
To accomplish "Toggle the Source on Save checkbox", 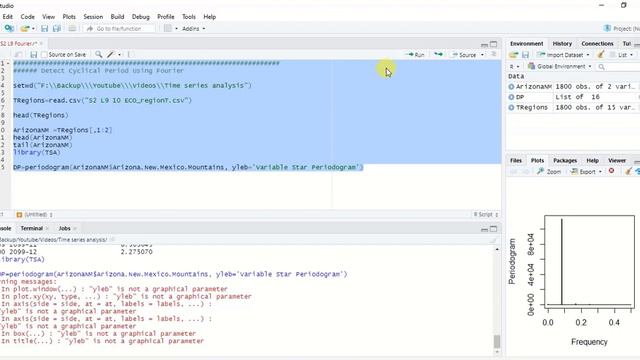I will pyautogui.click(x=44, y=54).
